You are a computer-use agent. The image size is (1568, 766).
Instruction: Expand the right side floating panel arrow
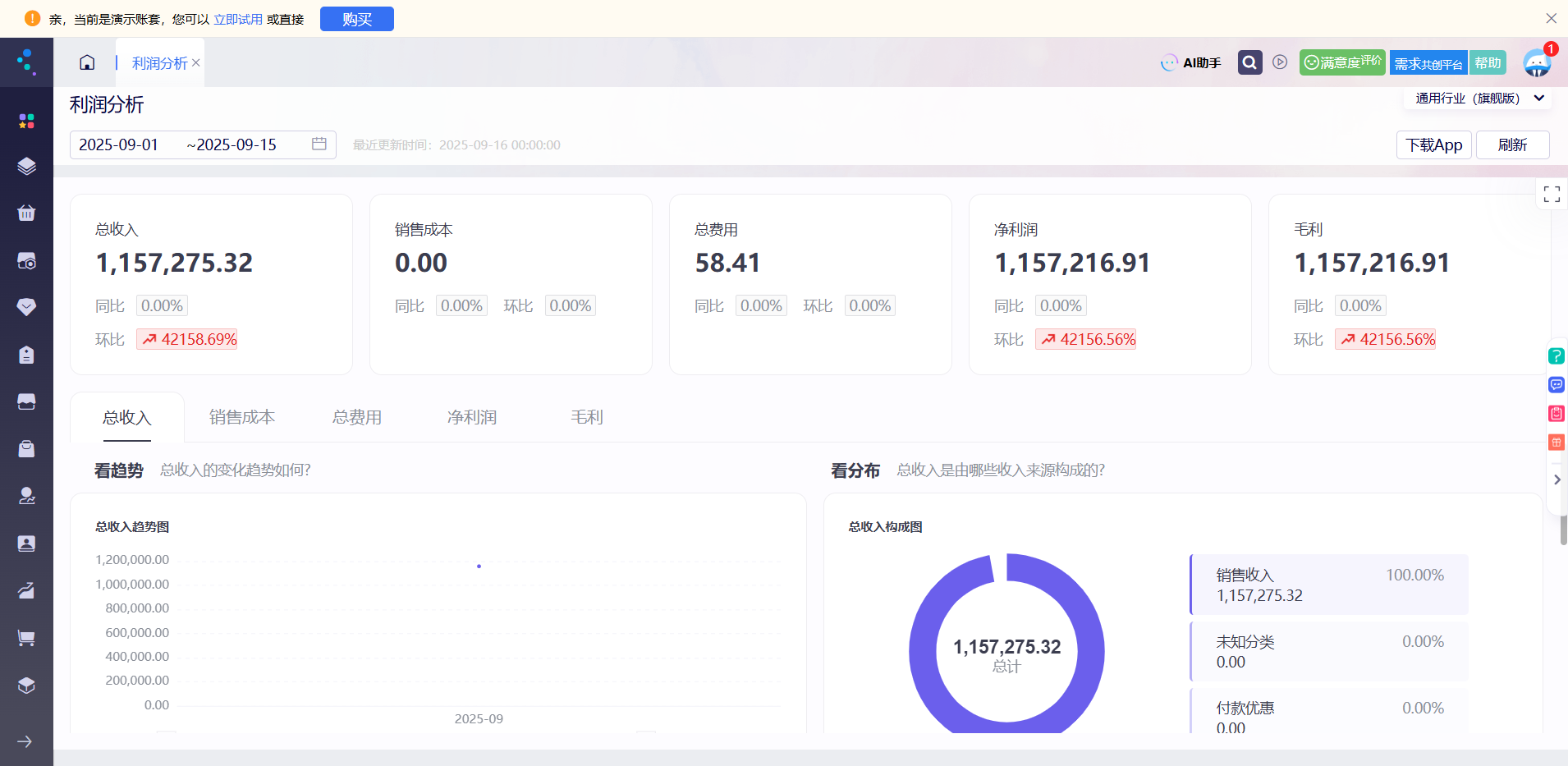point(1557,479)
